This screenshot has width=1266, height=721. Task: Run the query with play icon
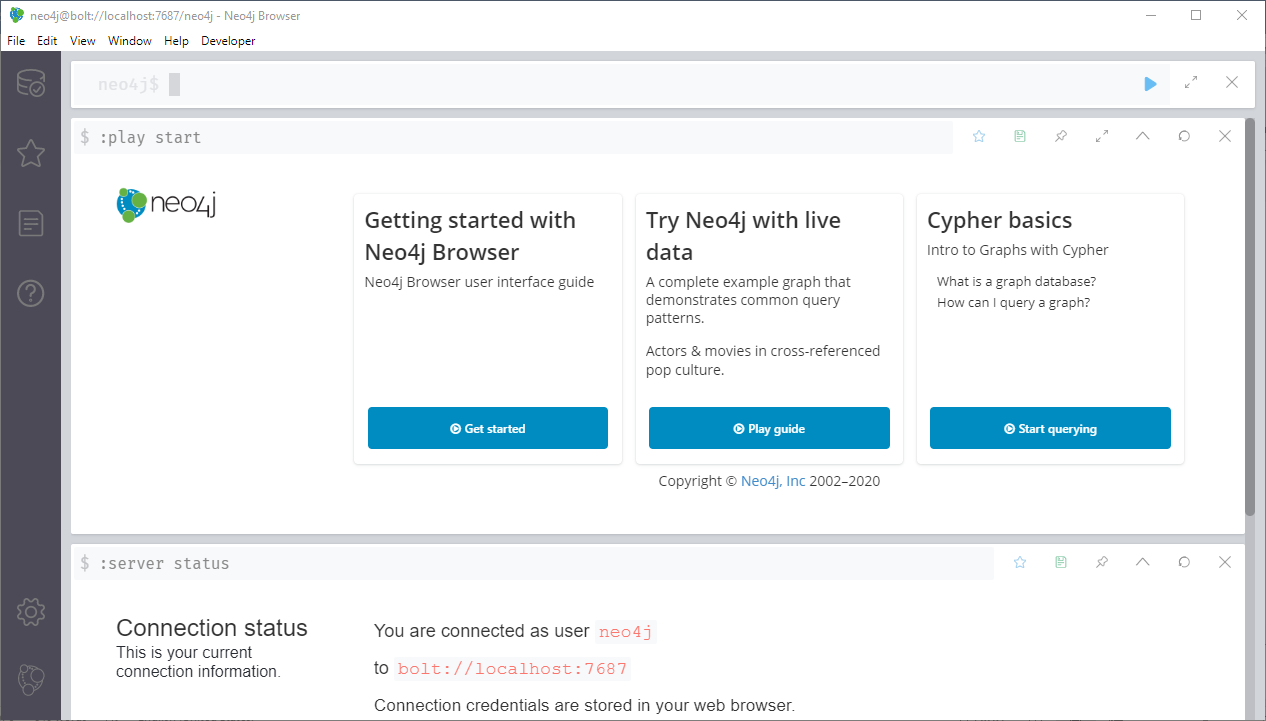click(1150, 84)
